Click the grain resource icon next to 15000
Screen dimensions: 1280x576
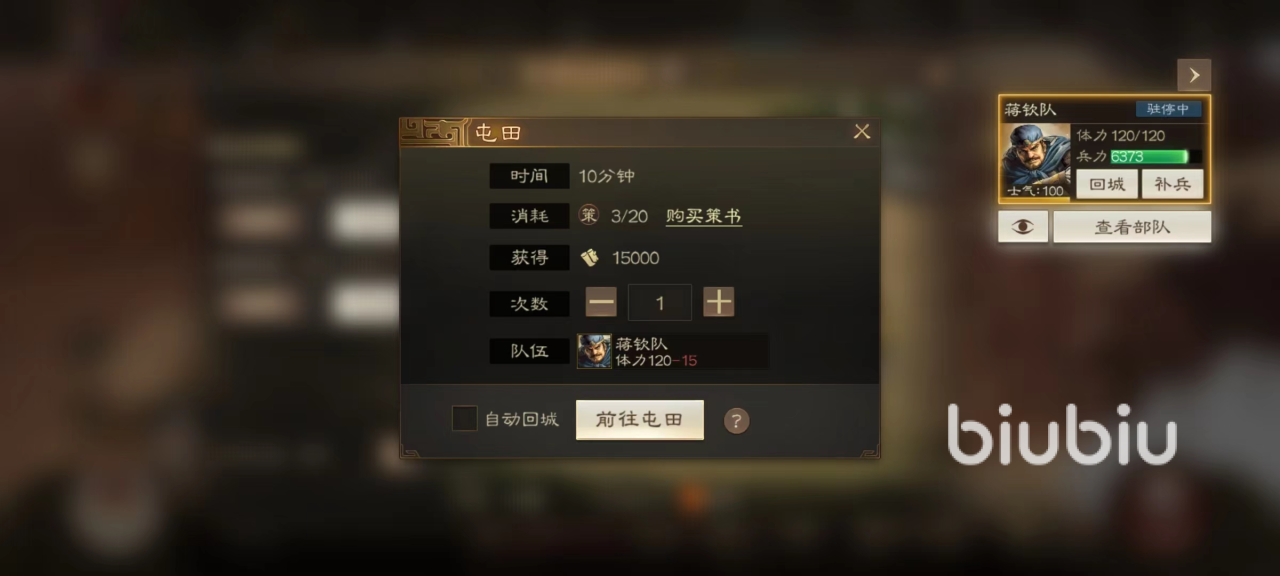[x=590, y=258]
